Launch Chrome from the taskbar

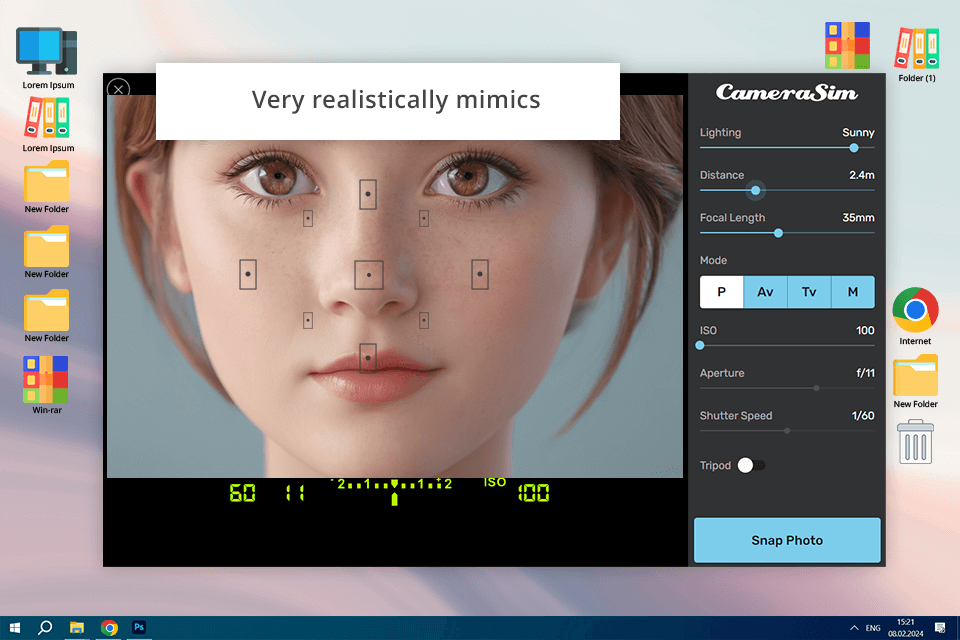coord(109,628)
